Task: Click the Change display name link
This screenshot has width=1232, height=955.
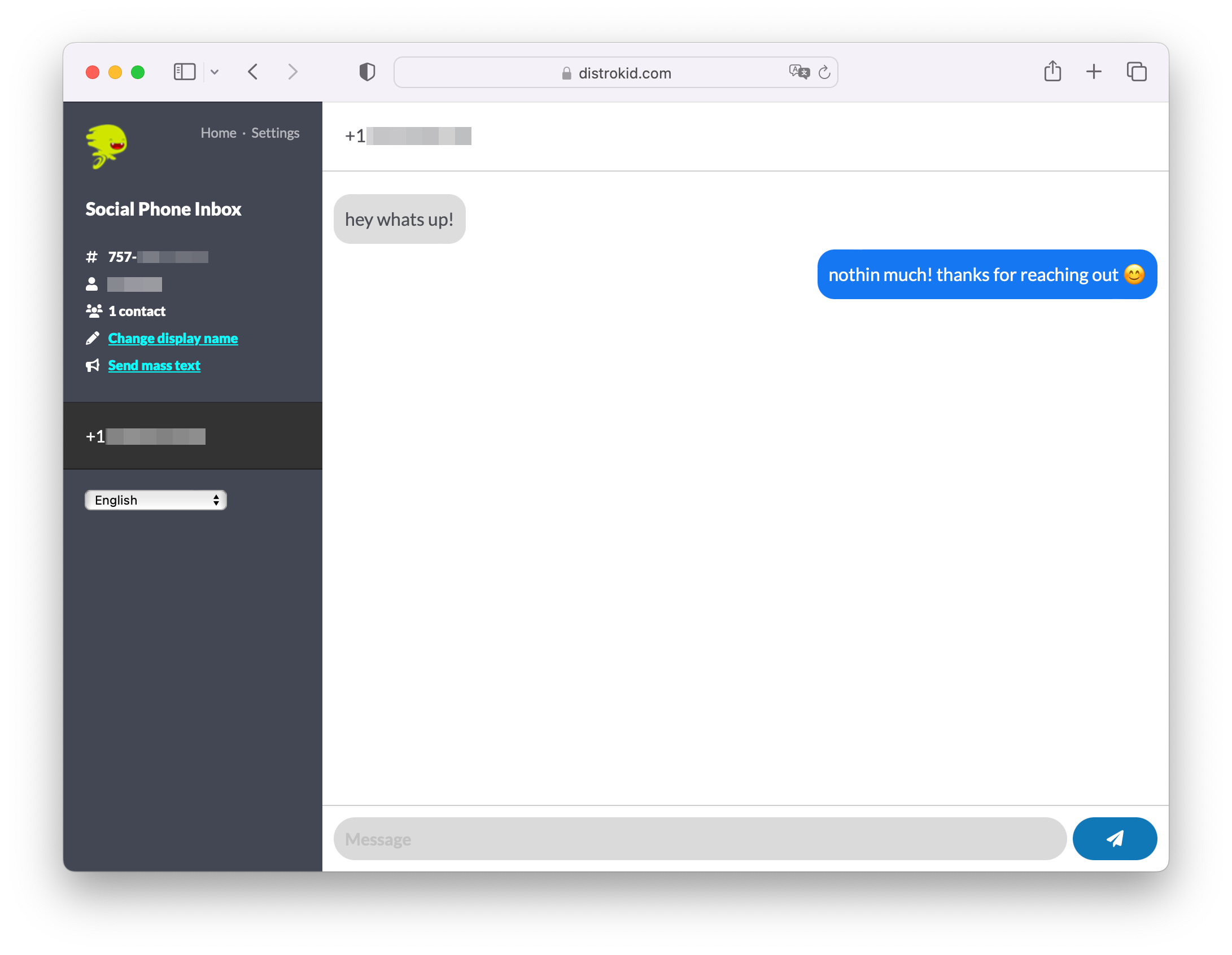Action: [x=173, y=338]
